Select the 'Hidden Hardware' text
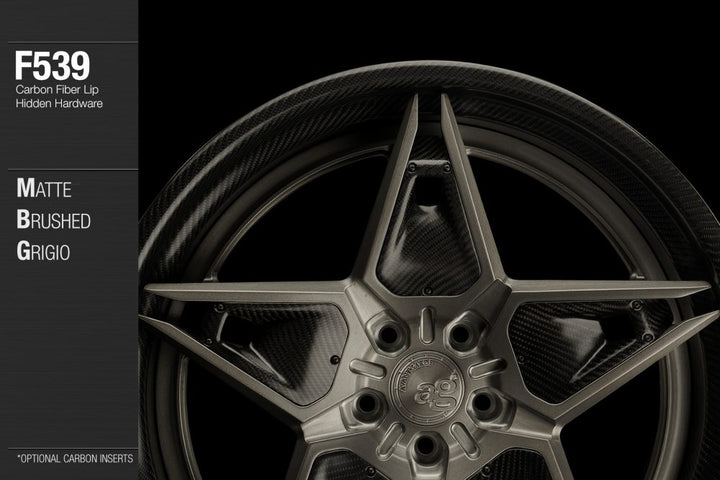 [59, 103]
